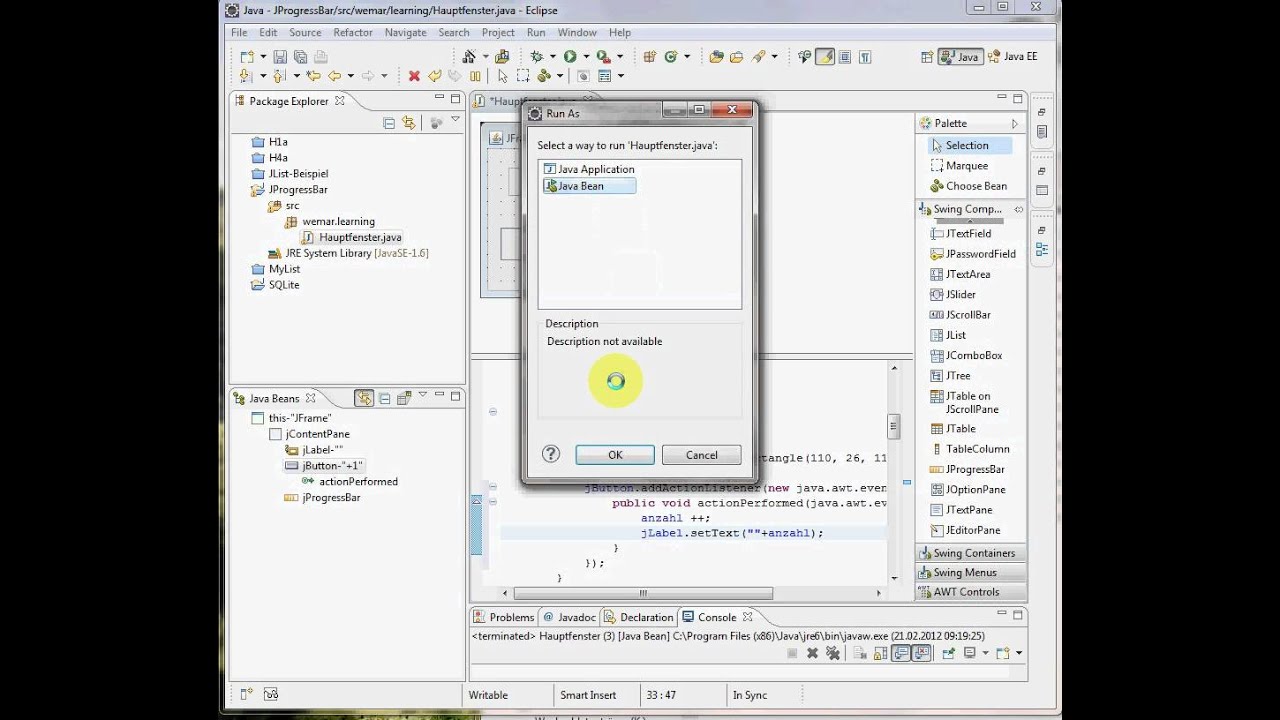Screen dimensions: 1280x720
Task: Switch to the Java EE perspective
Action: [1012, 57]
